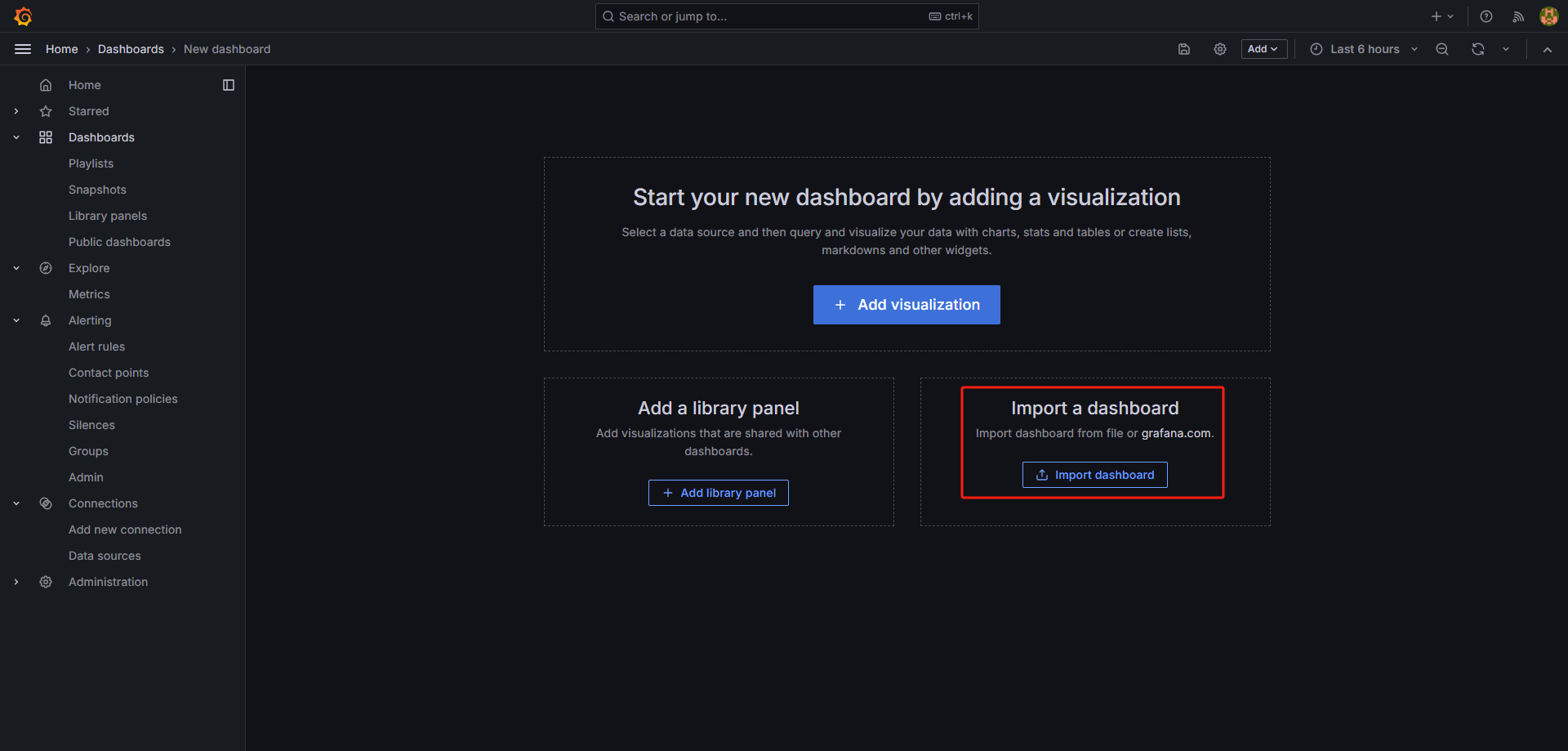Click the zoom out time range icon
The width and height of the screenshot is (1568, 751).
[1442, 49]
